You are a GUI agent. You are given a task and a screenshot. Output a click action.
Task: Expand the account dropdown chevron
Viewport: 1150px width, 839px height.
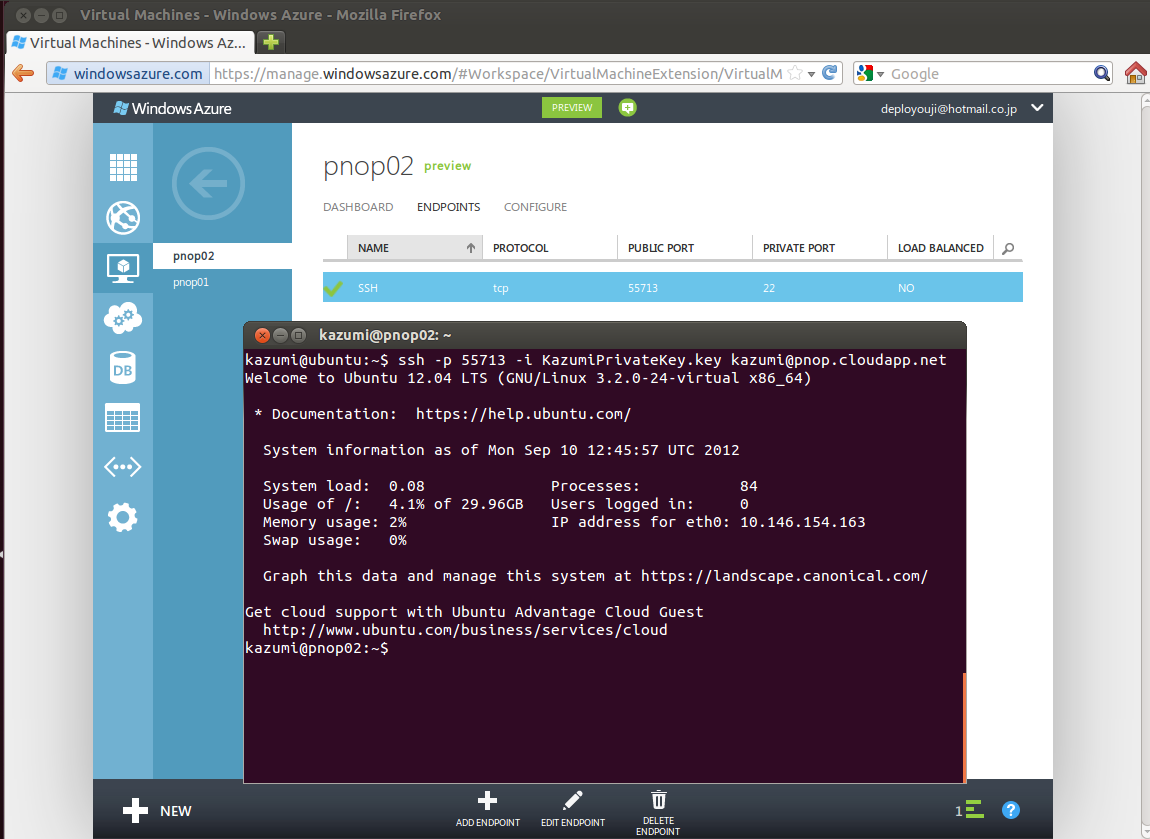[1037, 108]
